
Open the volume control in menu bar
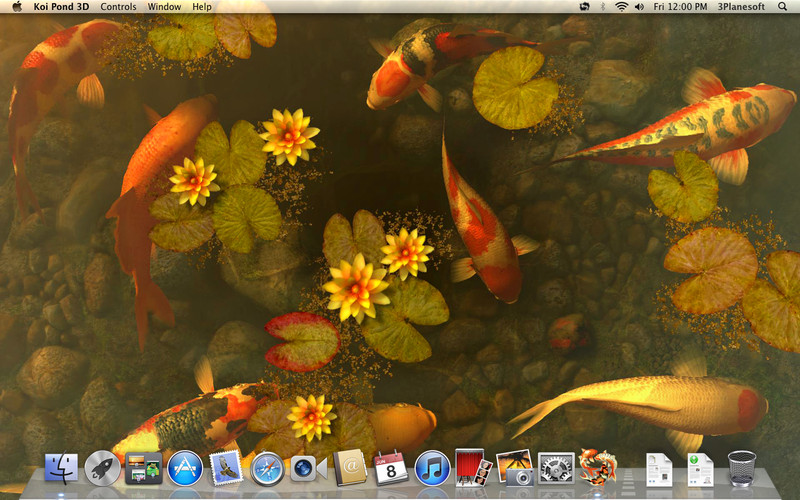640,7
